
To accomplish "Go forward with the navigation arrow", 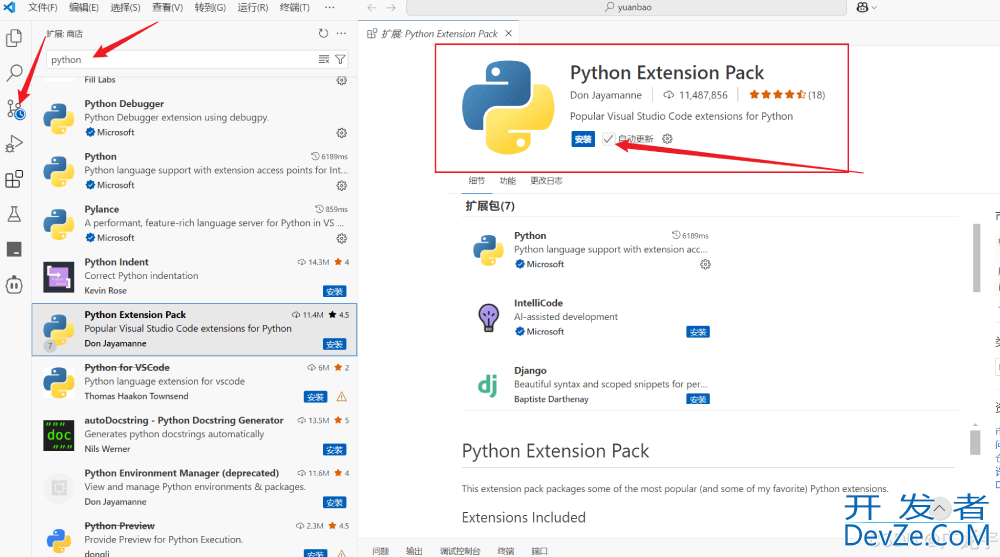I will click(391, 7).
